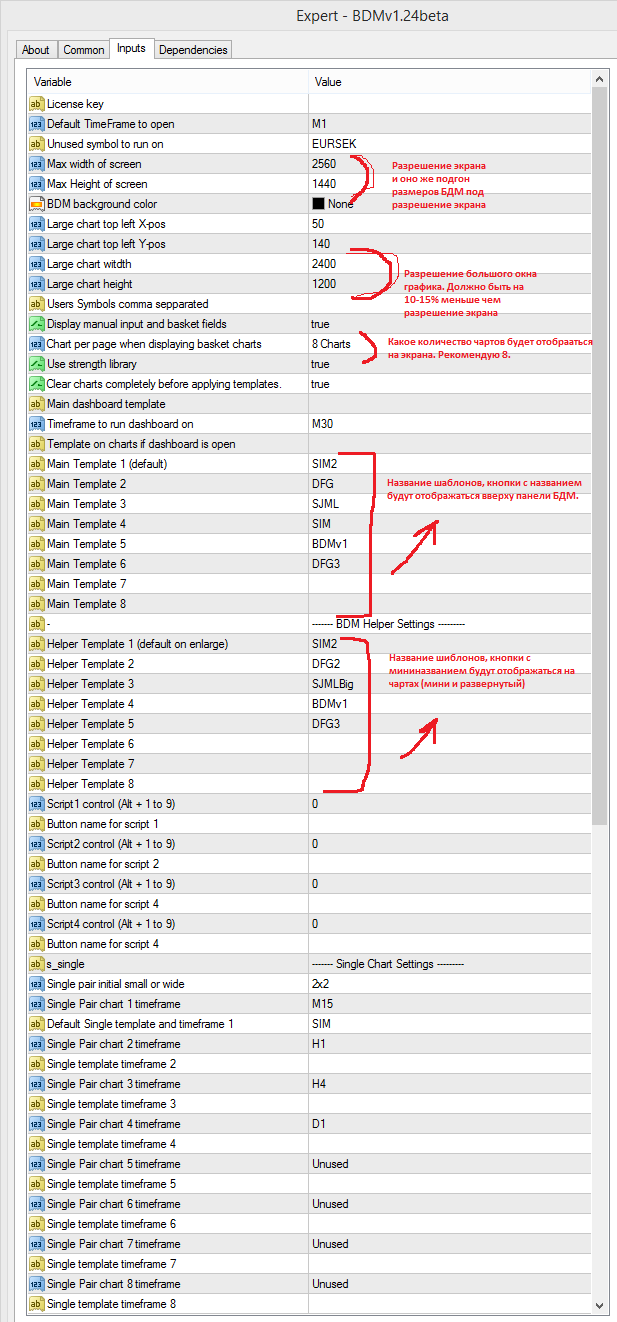Open the Dependencies tab

point(193,49)
